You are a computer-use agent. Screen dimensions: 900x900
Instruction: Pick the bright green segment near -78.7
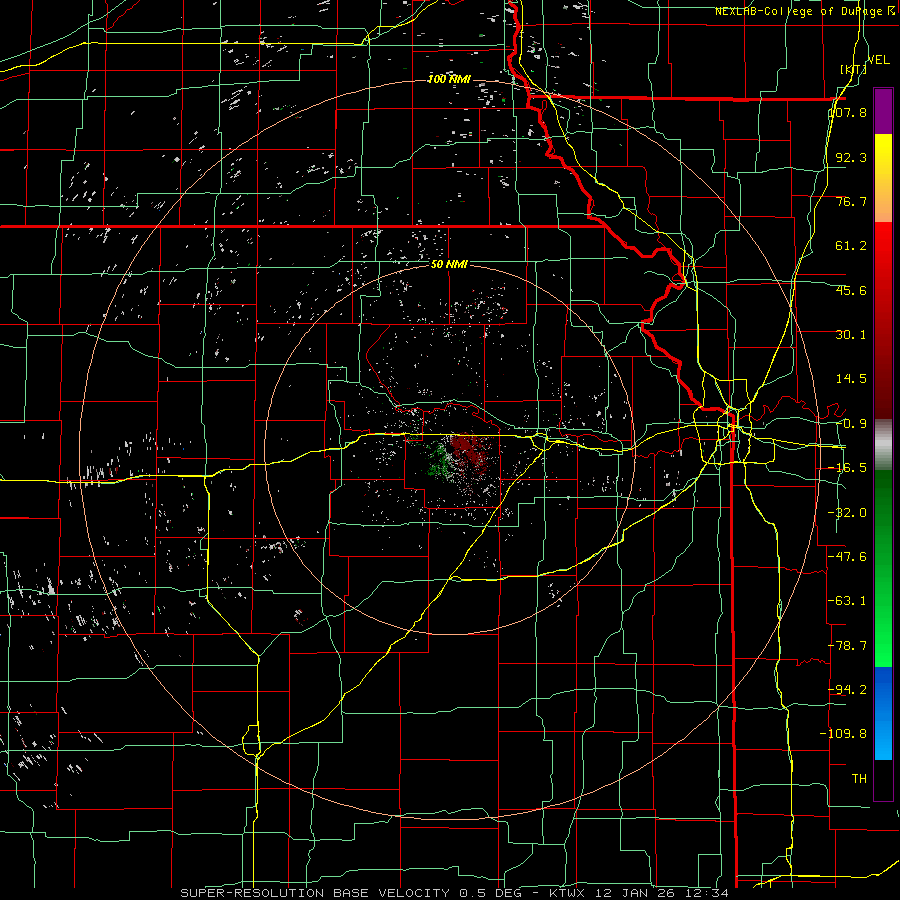point(883,646)
